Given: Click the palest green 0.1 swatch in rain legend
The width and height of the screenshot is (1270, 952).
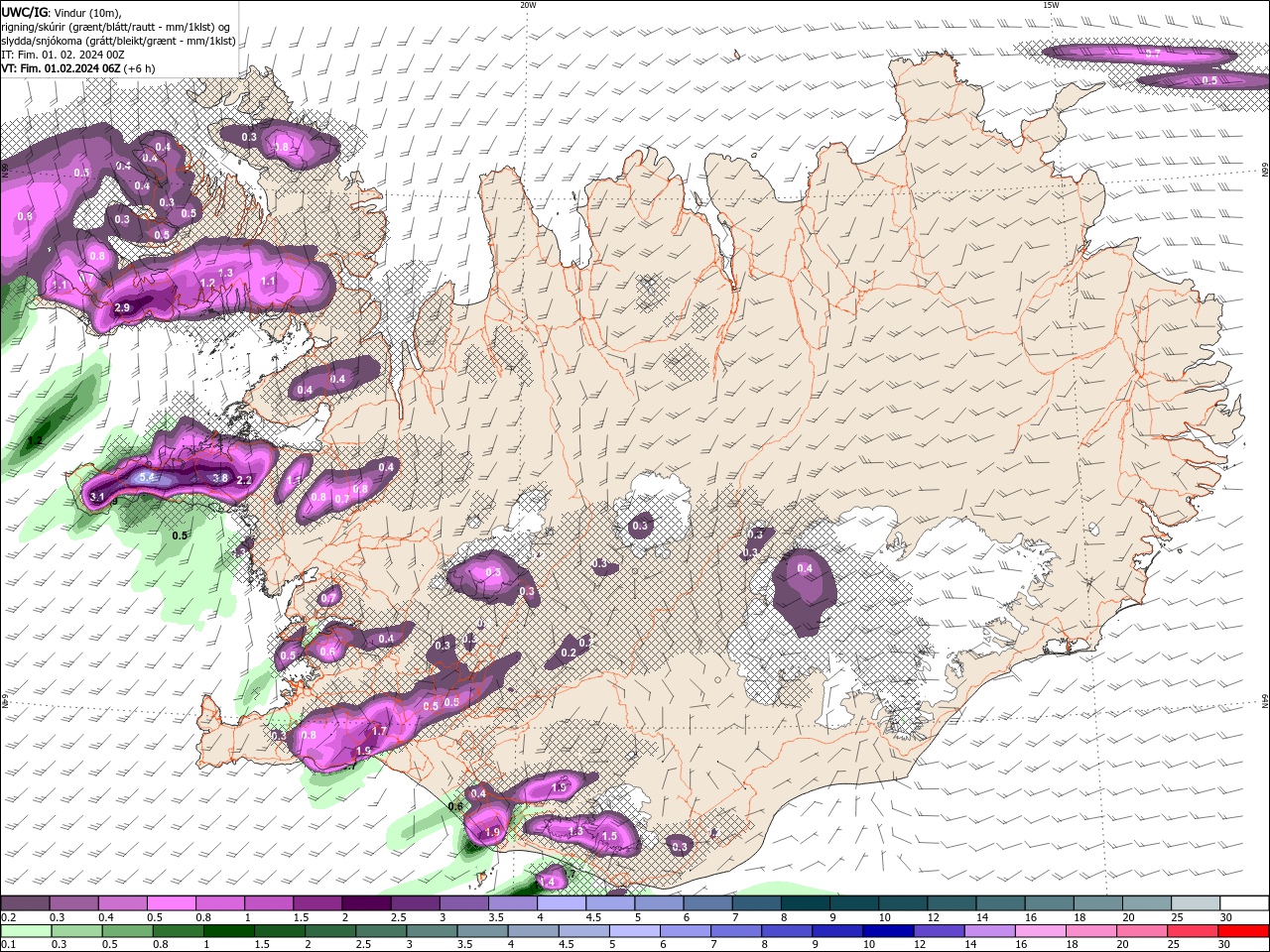Looking at the screenshot, I should 25,931.
